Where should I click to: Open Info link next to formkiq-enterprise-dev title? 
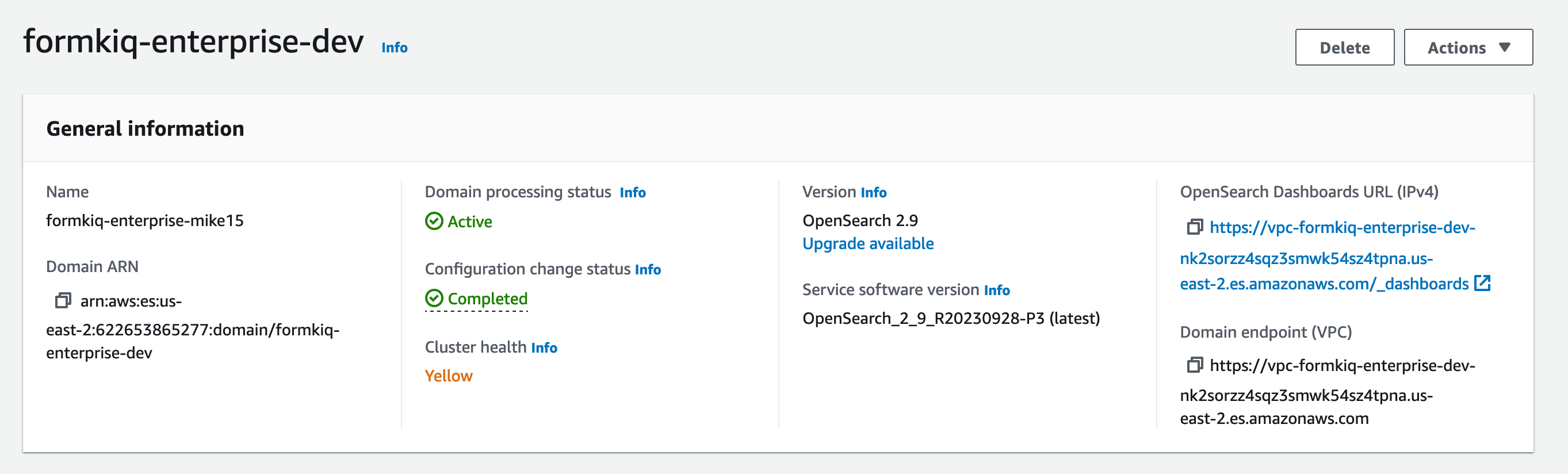point(395,48)
